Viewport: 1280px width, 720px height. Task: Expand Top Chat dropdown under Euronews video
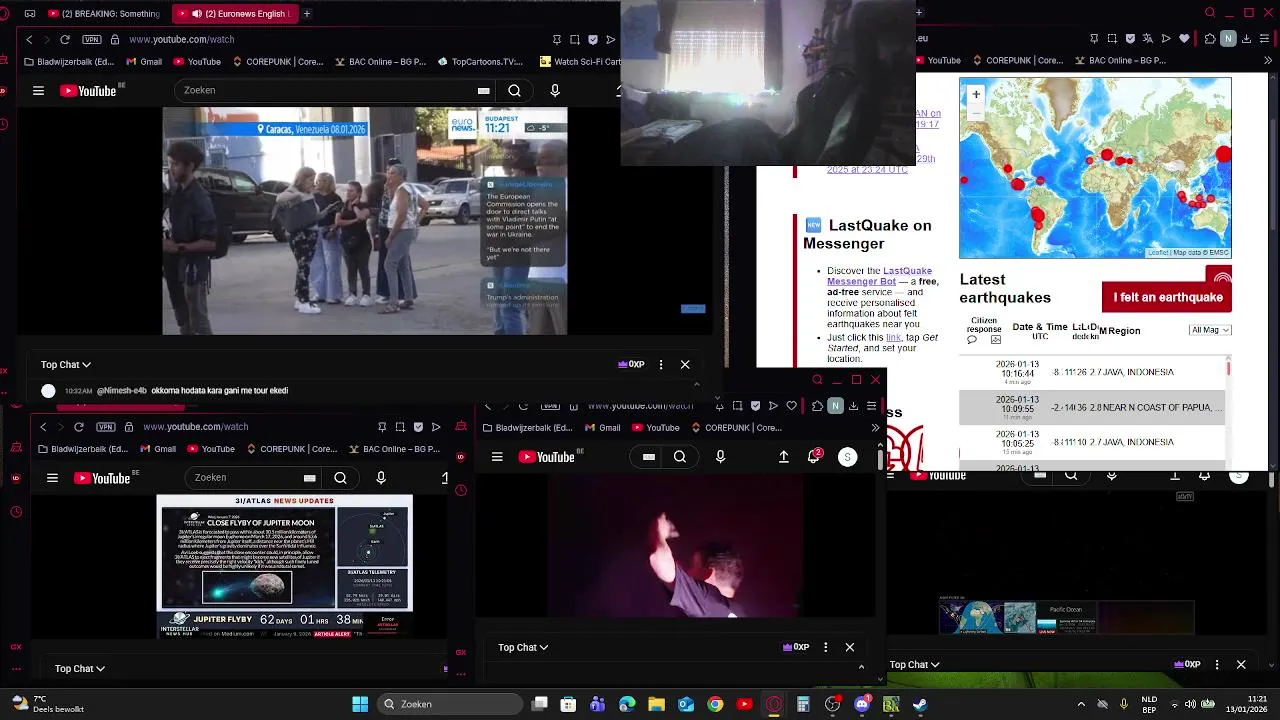(66, 365)
